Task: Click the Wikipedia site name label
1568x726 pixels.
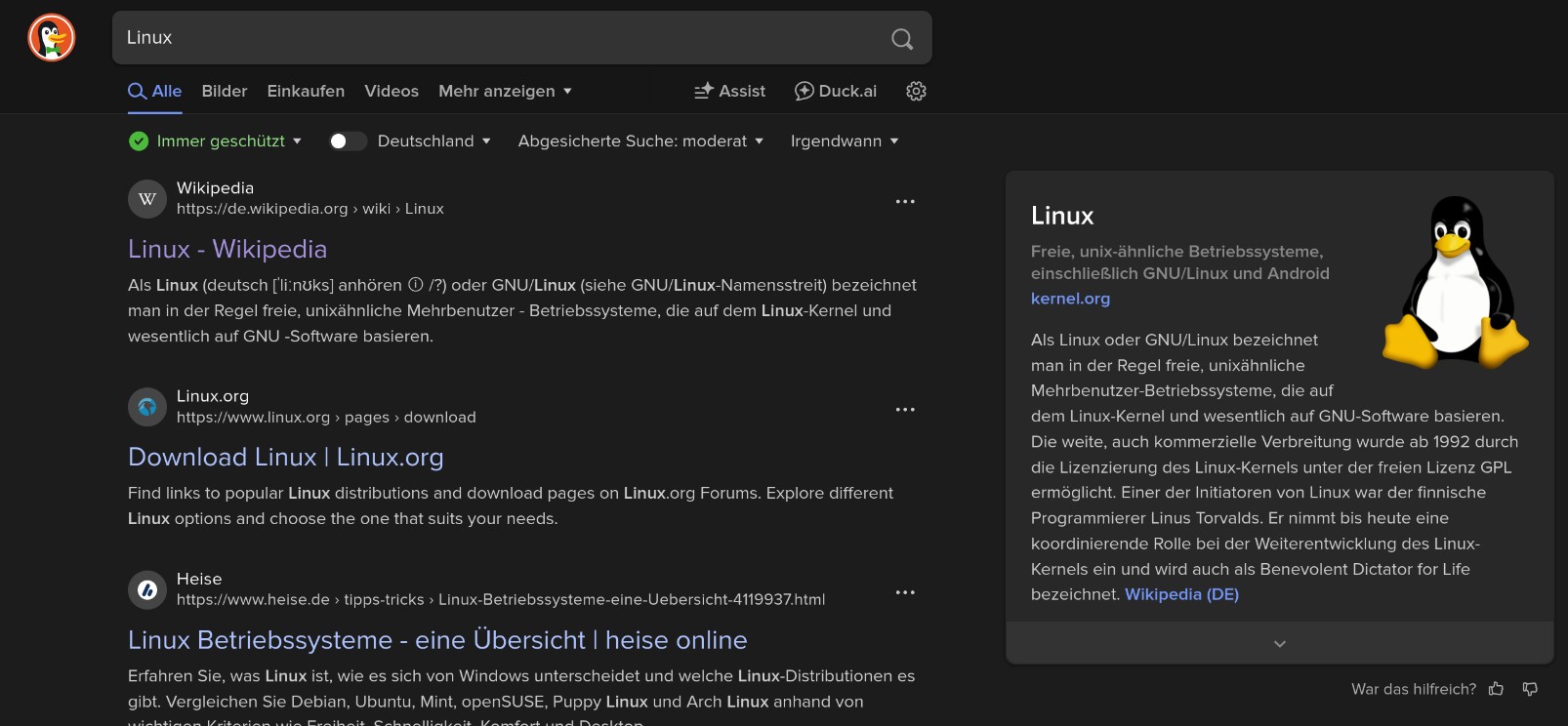Action: (x=215, y=187)
